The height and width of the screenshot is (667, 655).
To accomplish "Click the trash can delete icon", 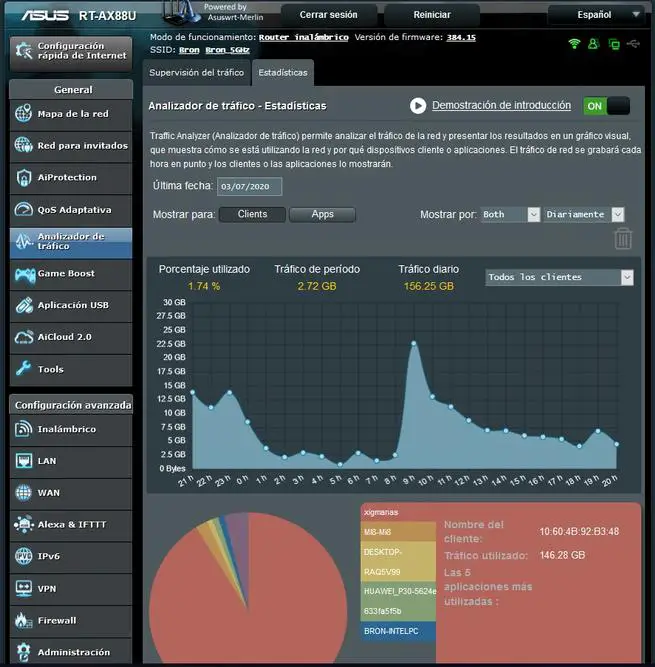I will coord(623,239).
